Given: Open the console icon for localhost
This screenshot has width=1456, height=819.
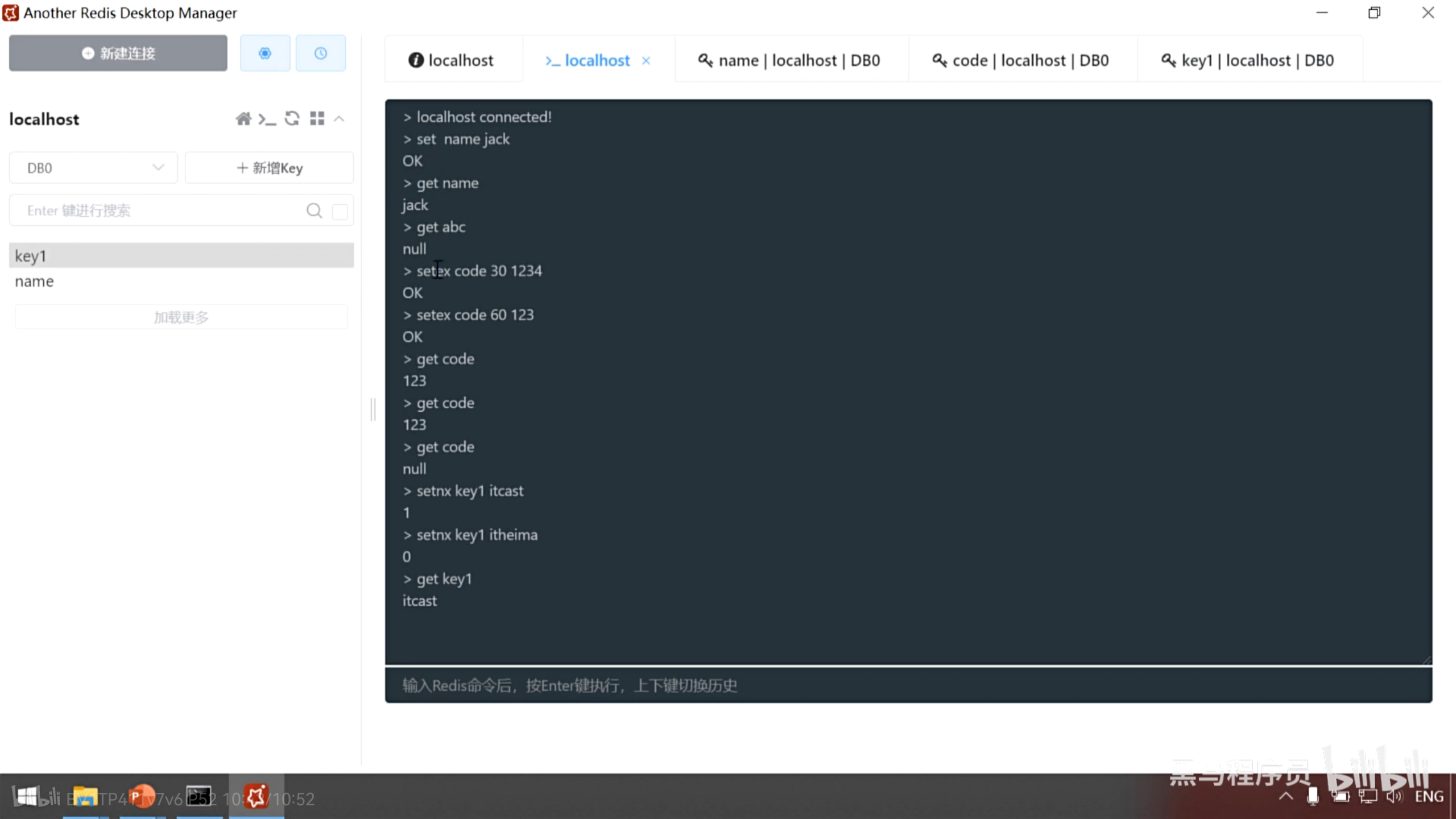Looking at the screenshot, I should point(267,119).
